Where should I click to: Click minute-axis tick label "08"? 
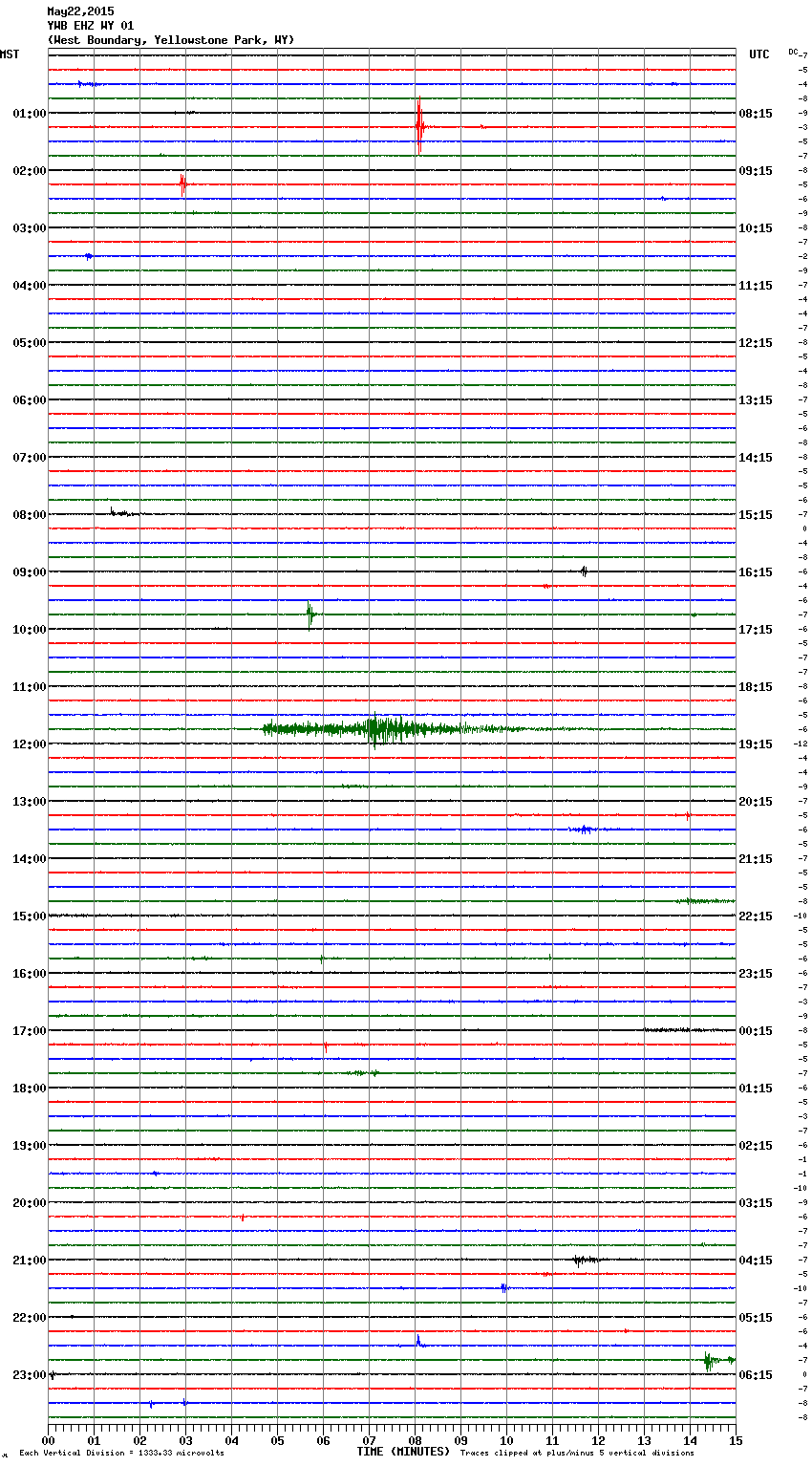[415, 1440]
